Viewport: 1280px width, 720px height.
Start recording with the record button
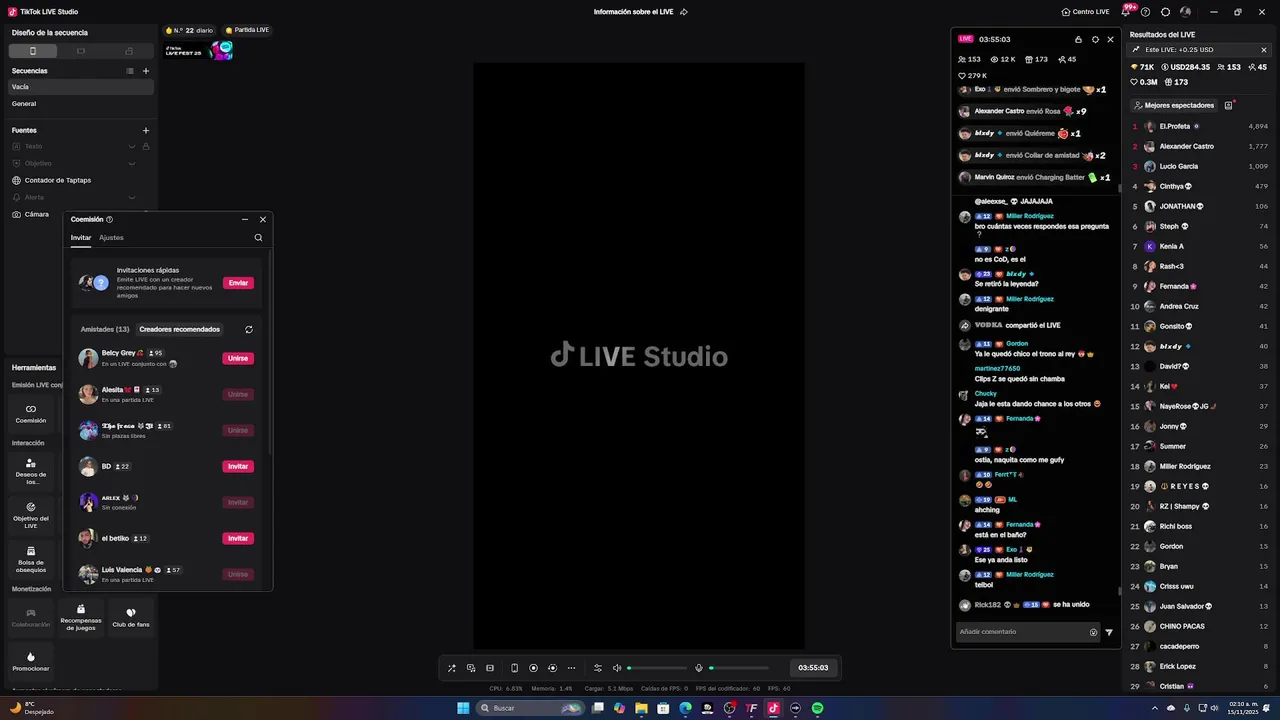[533, 668]
